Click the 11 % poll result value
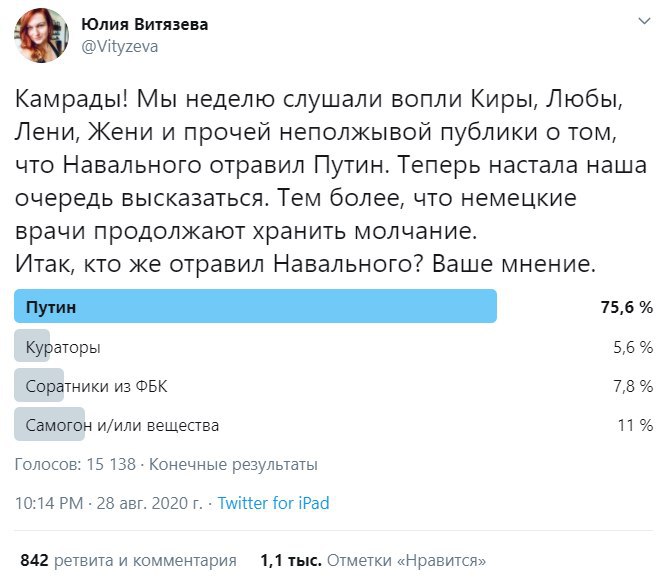The image size is (667, 581). click(636, 425)
